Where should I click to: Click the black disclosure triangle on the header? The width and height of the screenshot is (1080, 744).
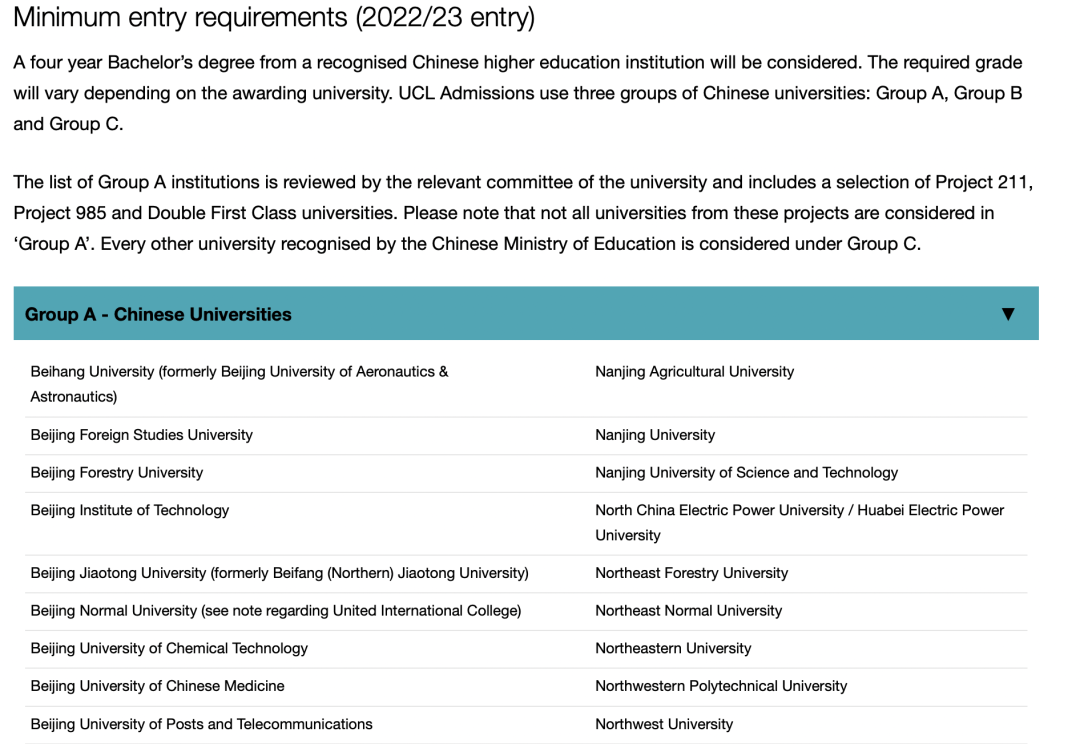click(x=1007, y=313)
